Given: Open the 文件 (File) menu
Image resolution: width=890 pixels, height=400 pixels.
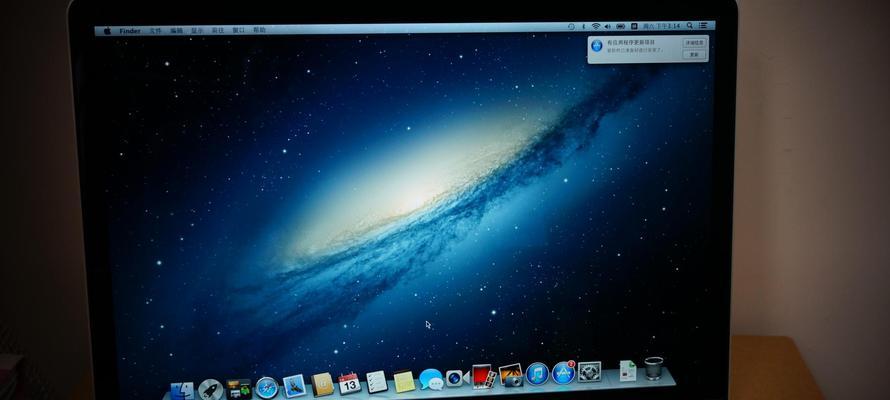Looking at the screenshot, I should tap(156, 31).
